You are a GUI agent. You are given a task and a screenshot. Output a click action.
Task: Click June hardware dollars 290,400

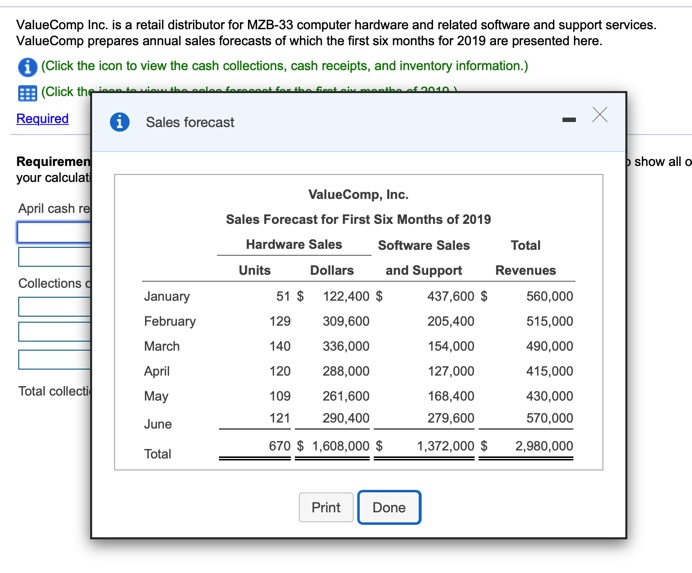point(346,418)
